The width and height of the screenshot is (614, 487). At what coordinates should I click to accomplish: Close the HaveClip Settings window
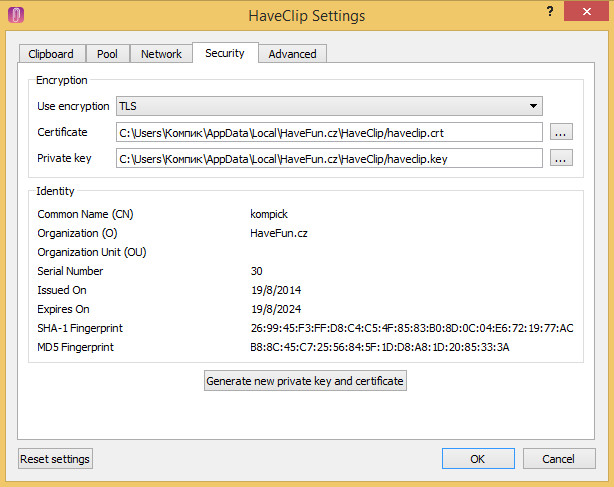pos(587,11)
